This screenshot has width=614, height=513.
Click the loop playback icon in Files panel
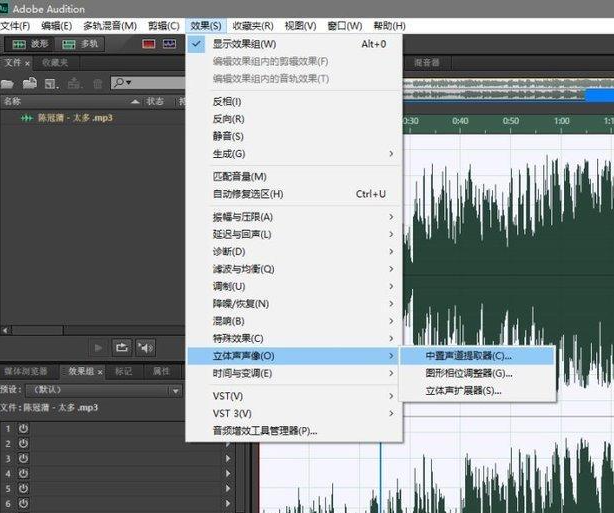point(122,347)
